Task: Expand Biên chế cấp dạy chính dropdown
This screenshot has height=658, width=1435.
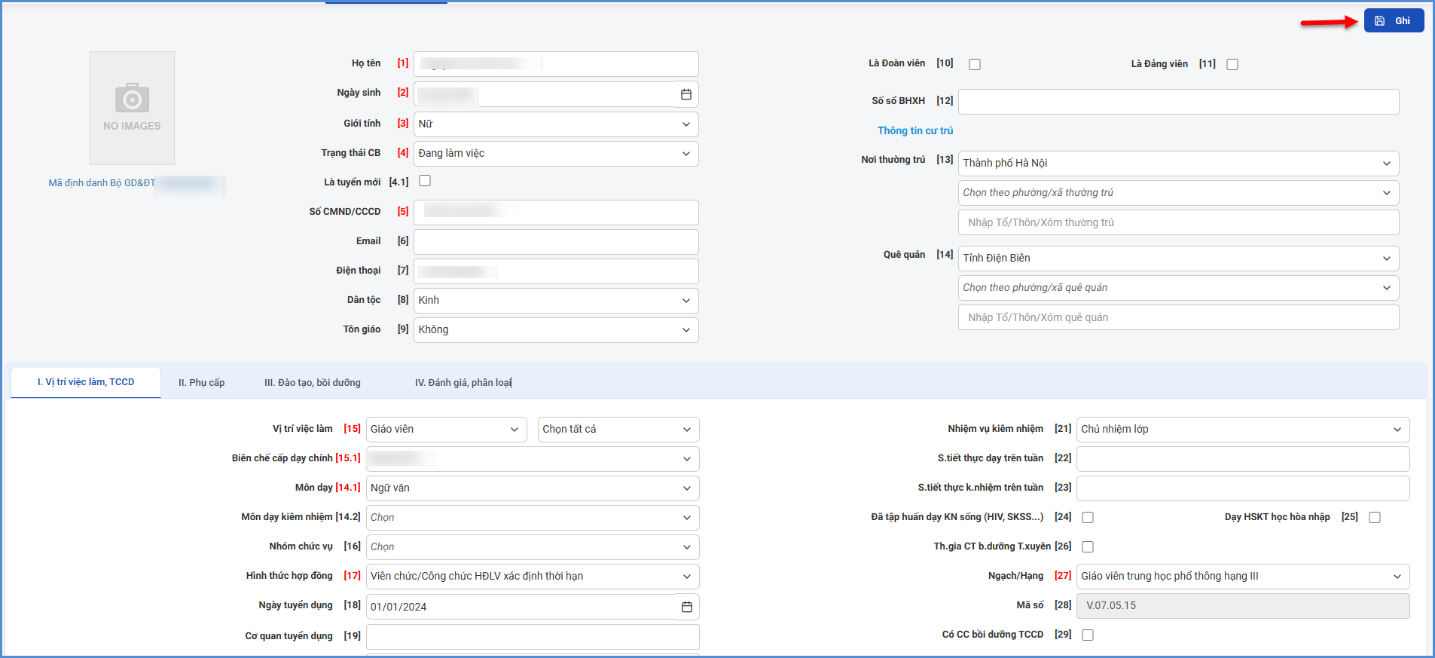Action: (x=533, y=459)
